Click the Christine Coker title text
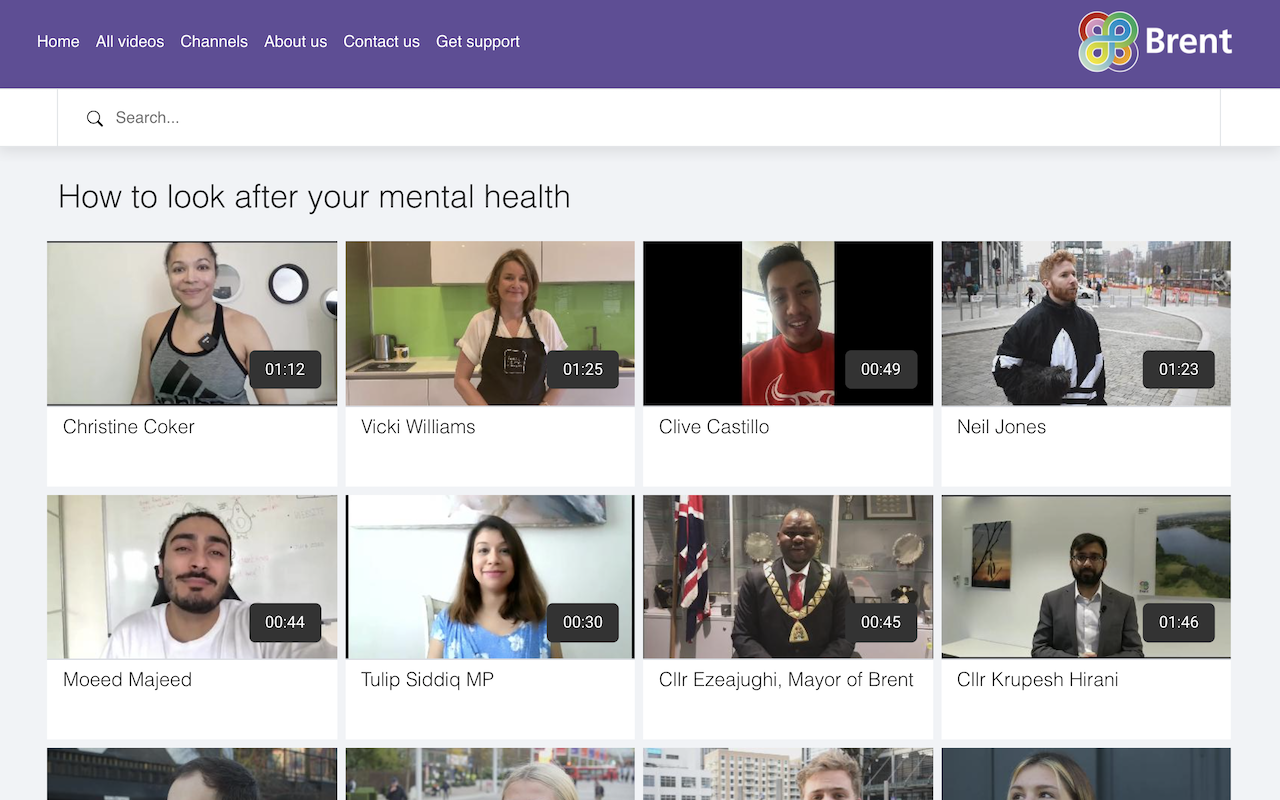Screen dimensions: 1280x800 pyautogui.click(x=129, y=427)
